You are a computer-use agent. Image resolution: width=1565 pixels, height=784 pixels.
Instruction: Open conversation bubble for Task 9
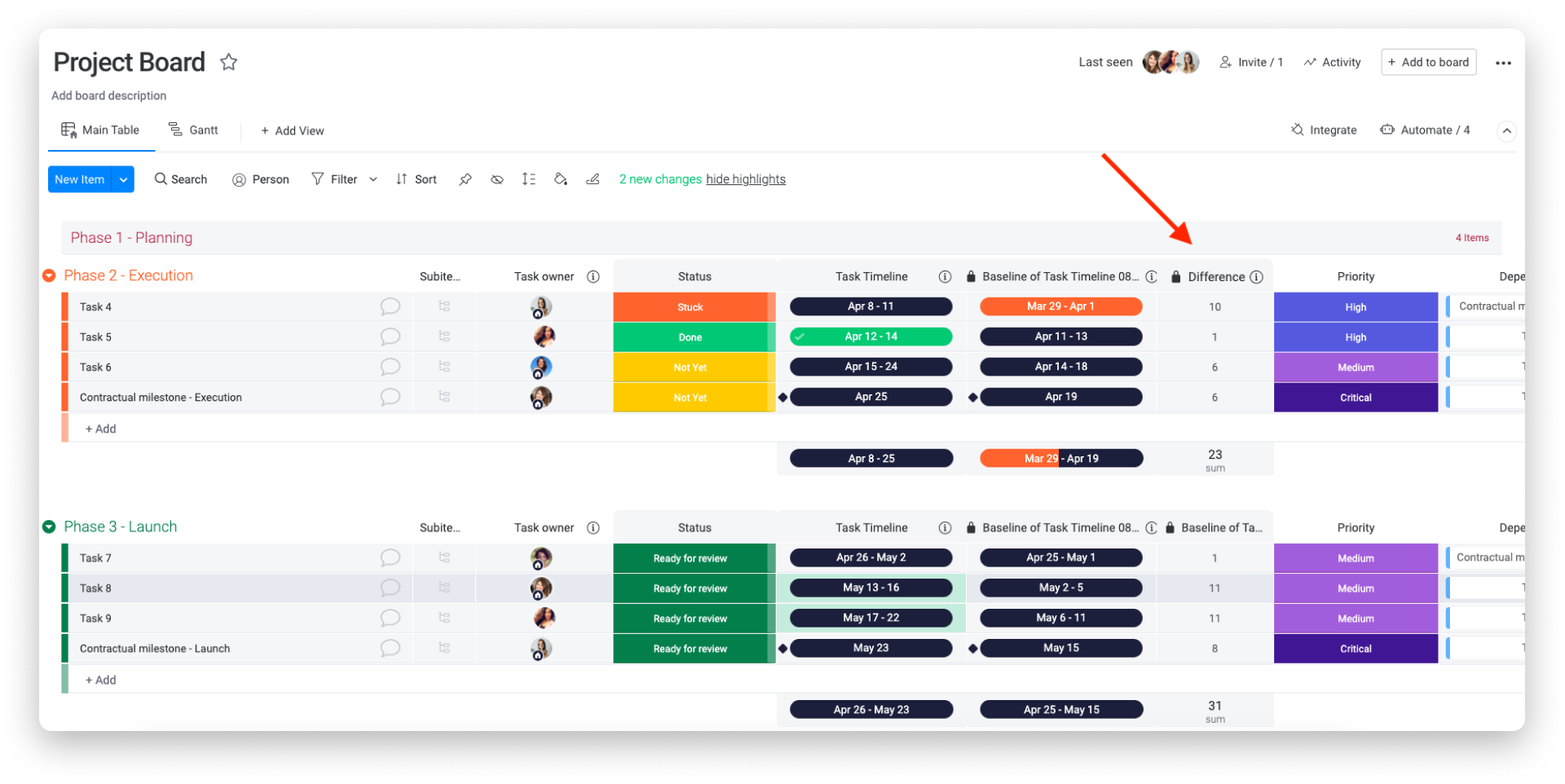click(x=390, y=618)
